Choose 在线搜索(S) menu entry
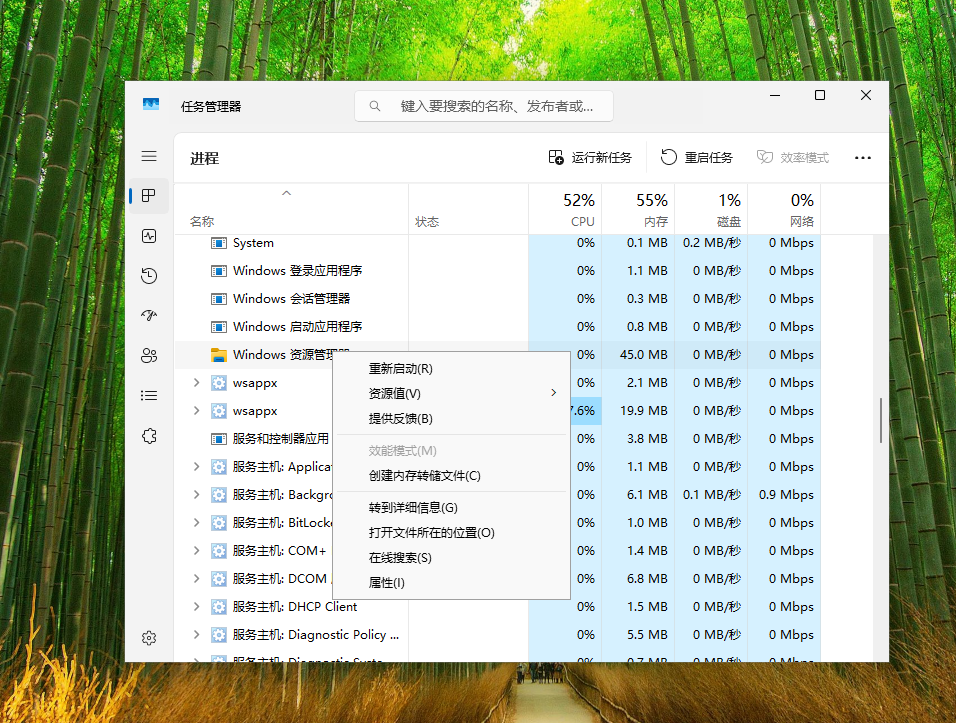This screenshot has height=723, width=956. point(451,558)
